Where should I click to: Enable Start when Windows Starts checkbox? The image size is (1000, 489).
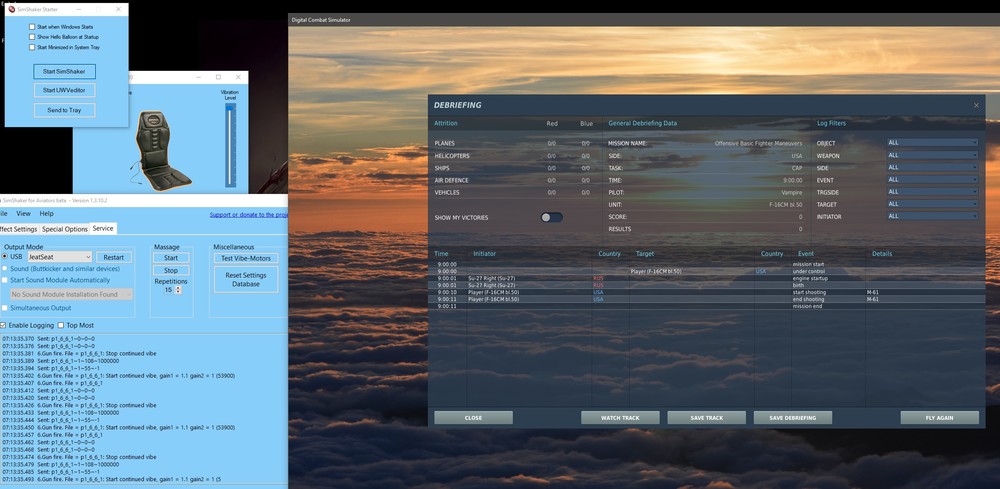pos(32,27)
